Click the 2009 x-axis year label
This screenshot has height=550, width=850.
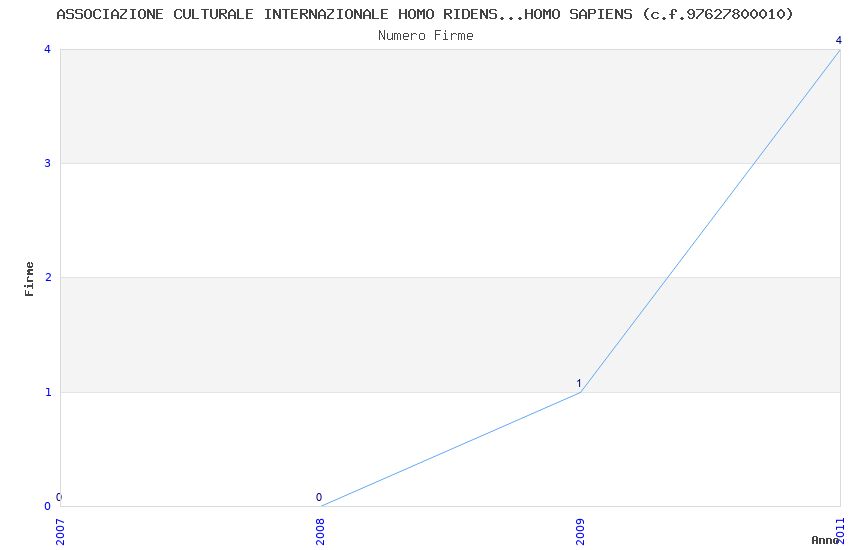click(x=580, y=532)
